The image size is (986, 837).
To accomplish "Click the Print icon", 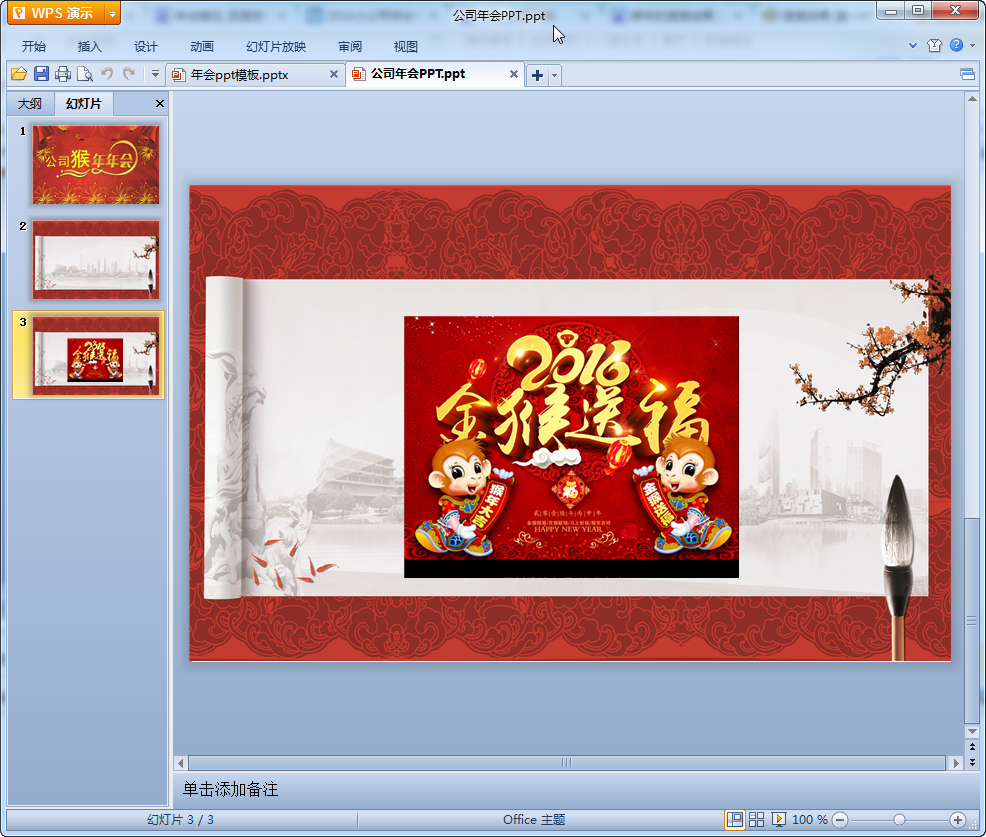I will click(63, 74).
